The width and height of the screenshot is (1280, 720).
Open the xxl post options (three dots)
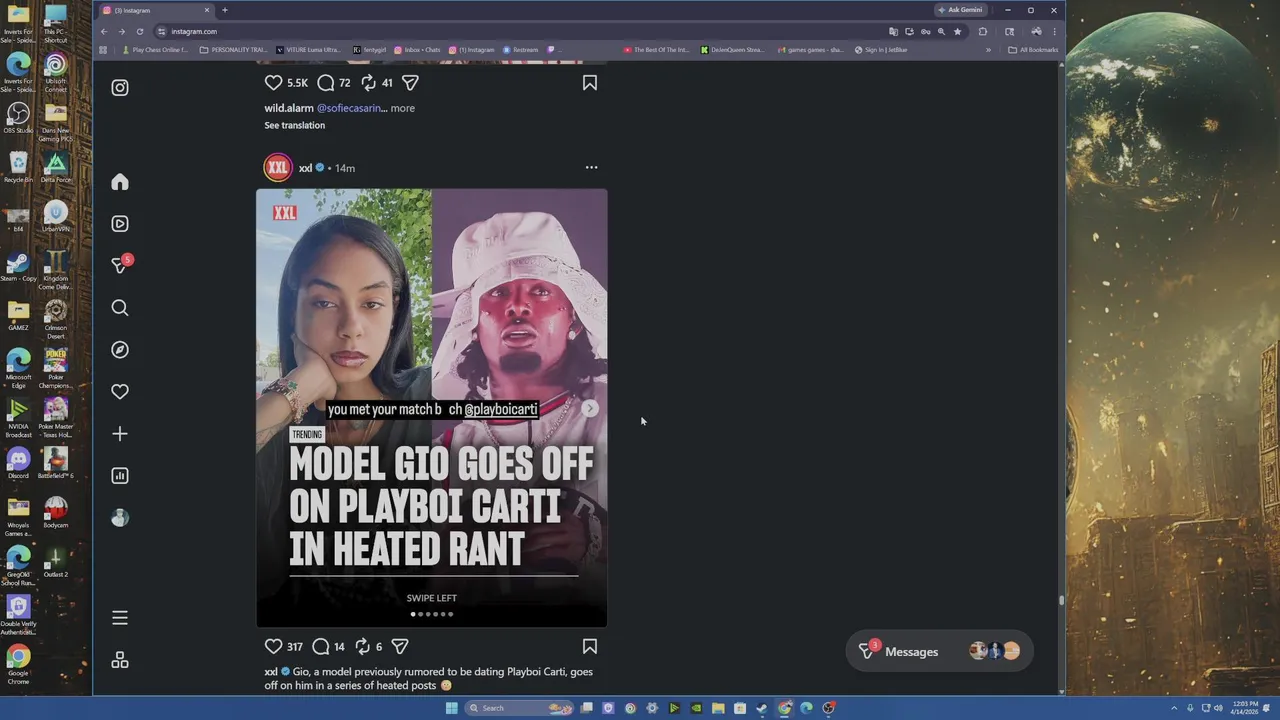(x=591, y=168)
